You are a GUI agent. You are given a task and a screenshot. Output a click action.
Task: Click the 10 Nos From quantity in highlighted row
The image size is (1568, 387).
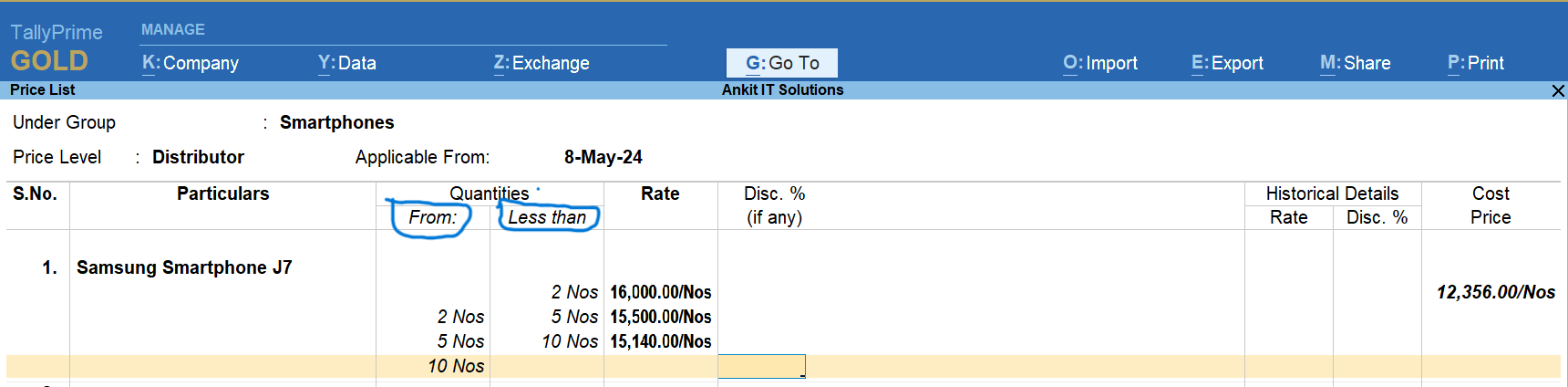point(456,366)
